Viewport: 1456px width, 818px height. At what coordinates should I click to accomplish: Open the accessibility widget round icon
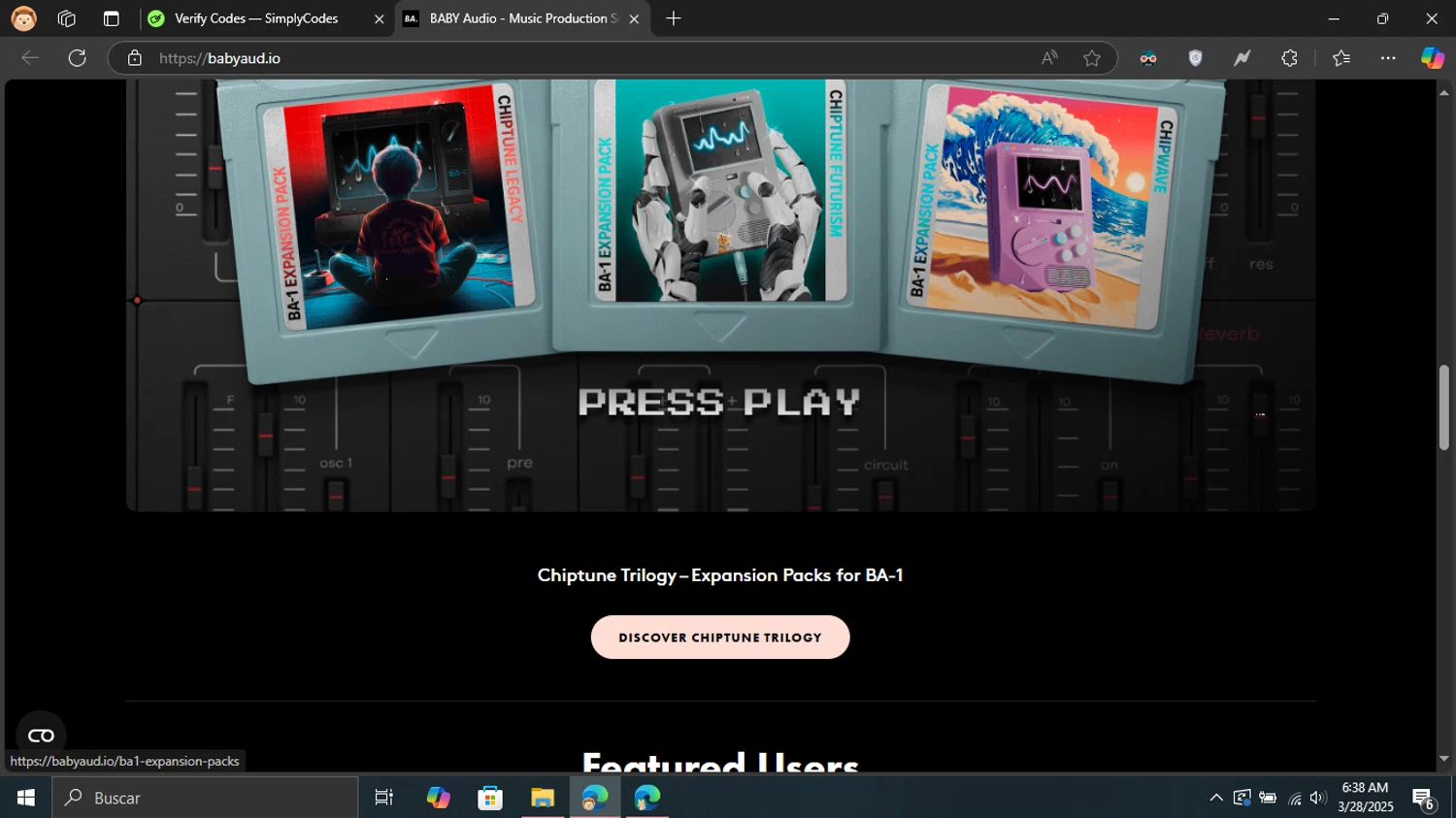41,736
